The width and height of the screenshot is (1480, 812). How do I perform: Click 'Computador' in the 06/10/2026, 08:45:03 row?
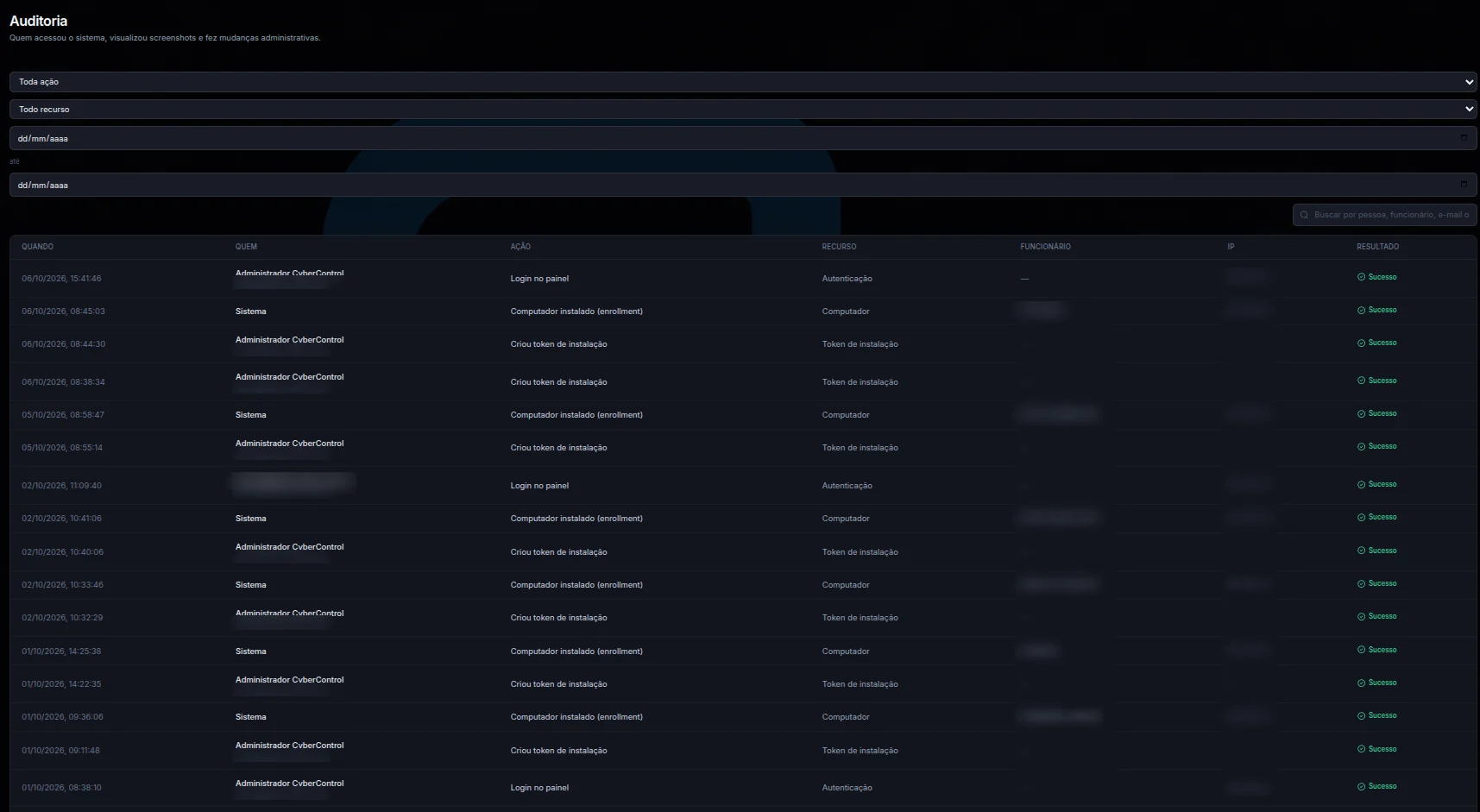[846, 312]
